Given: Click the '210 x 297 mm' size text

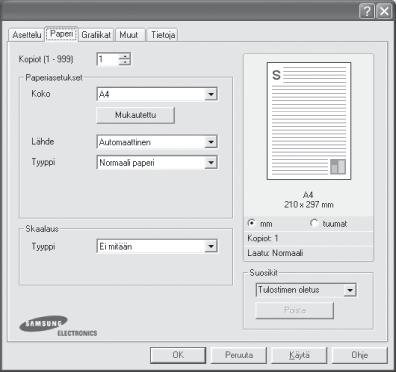Looking at the screenshot, I should [309, 205].
